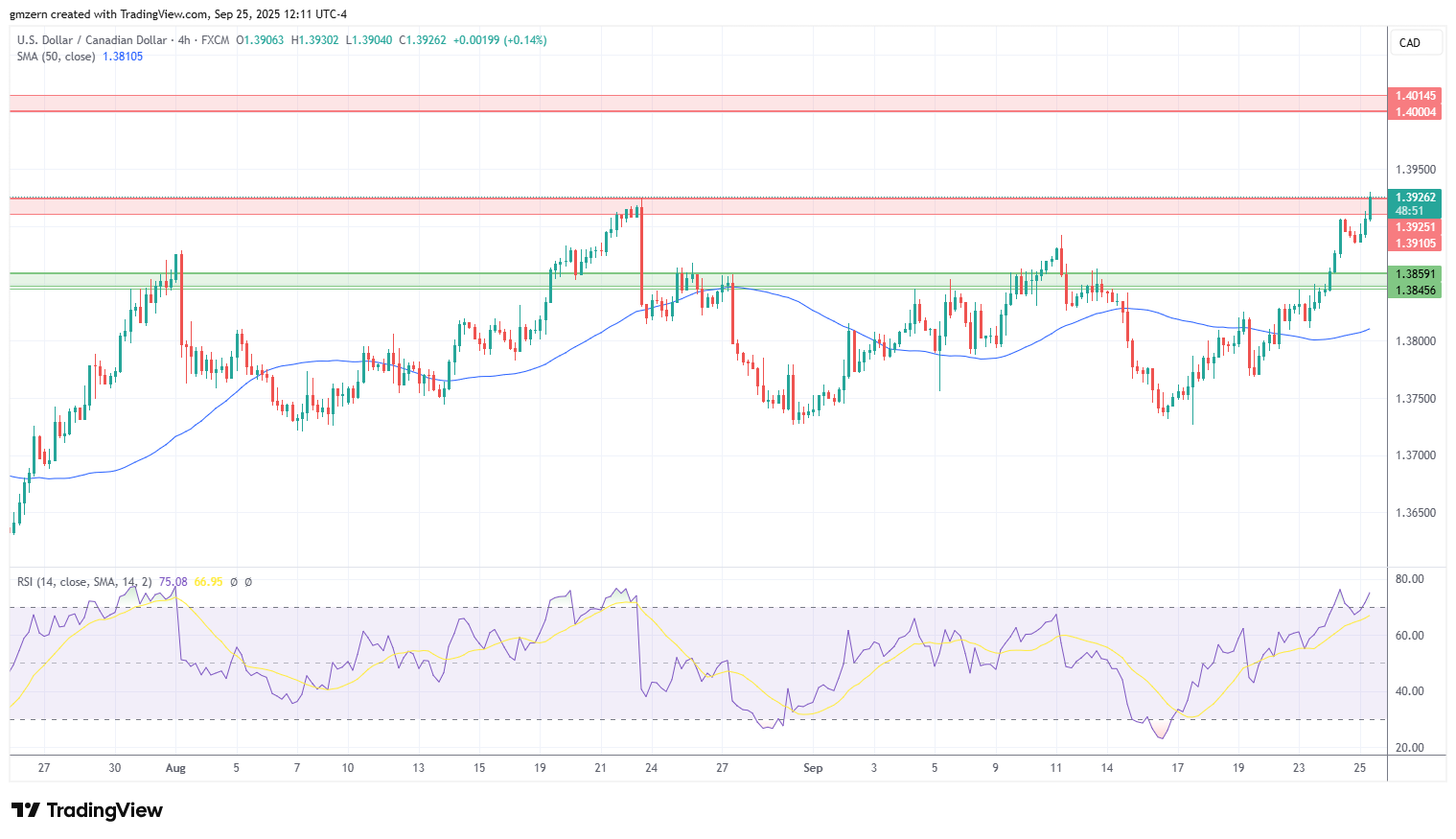Click the yellow RSI moving average value 66.95
This screenshot has width=1456, height=839.
[x=207, y=581]
